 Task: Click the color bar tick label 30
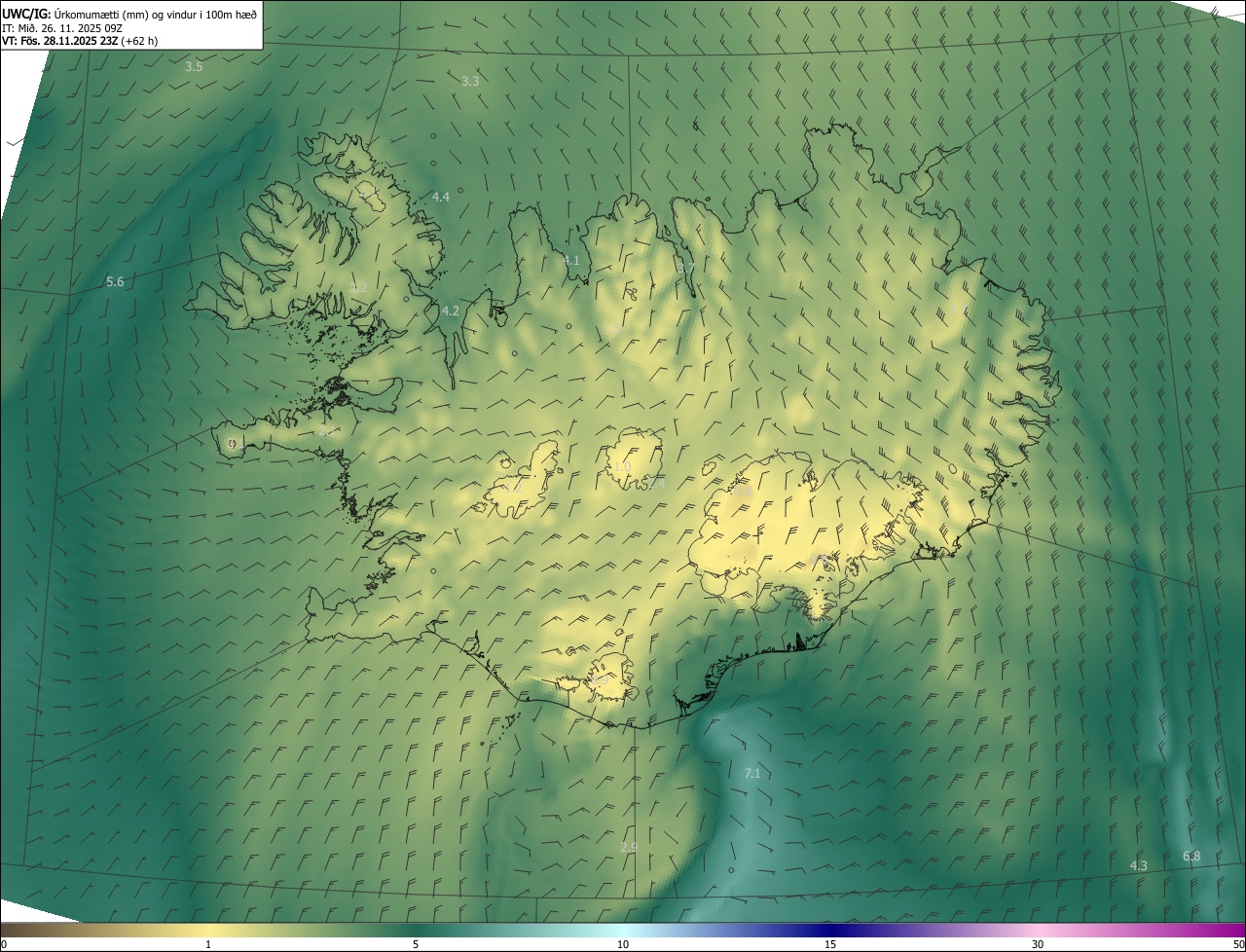1038,944
